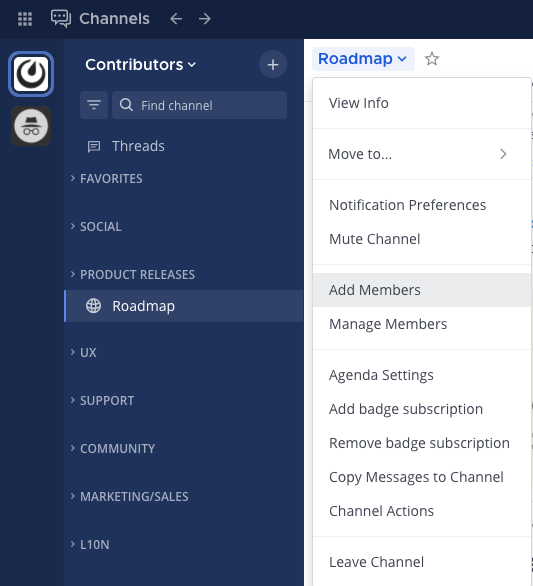The image size is (533, 586).
Task: Open the channel filter icon
Action: [x=94, y=105]
